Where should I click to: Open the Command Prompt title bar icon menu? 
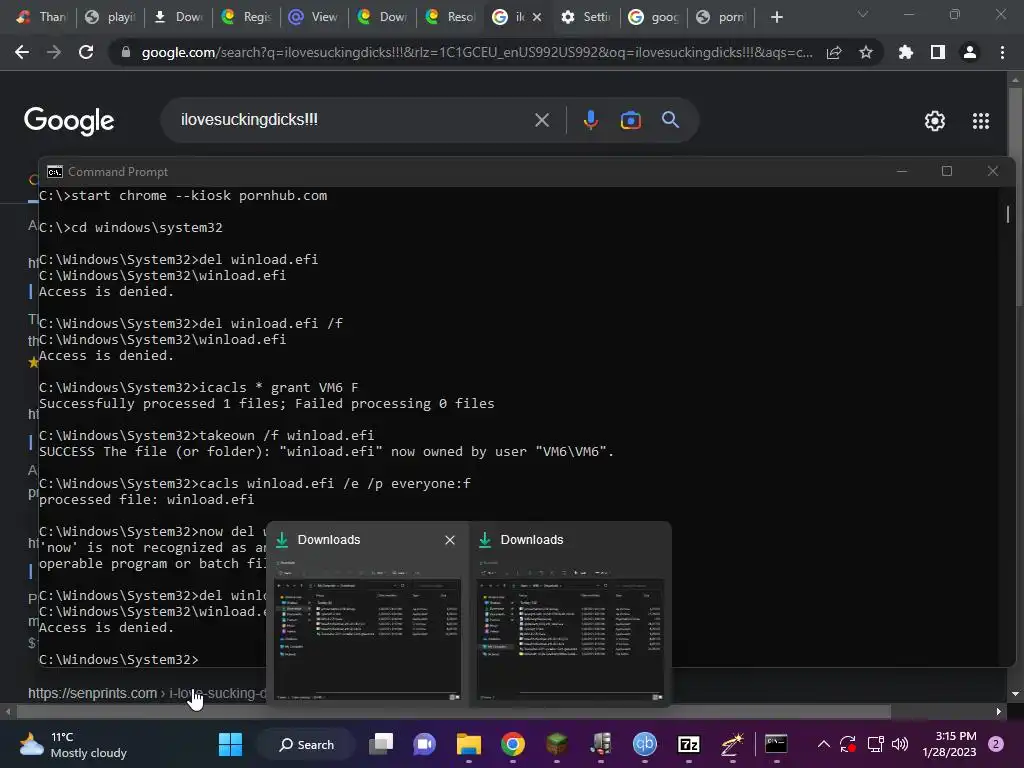(55, 172)
